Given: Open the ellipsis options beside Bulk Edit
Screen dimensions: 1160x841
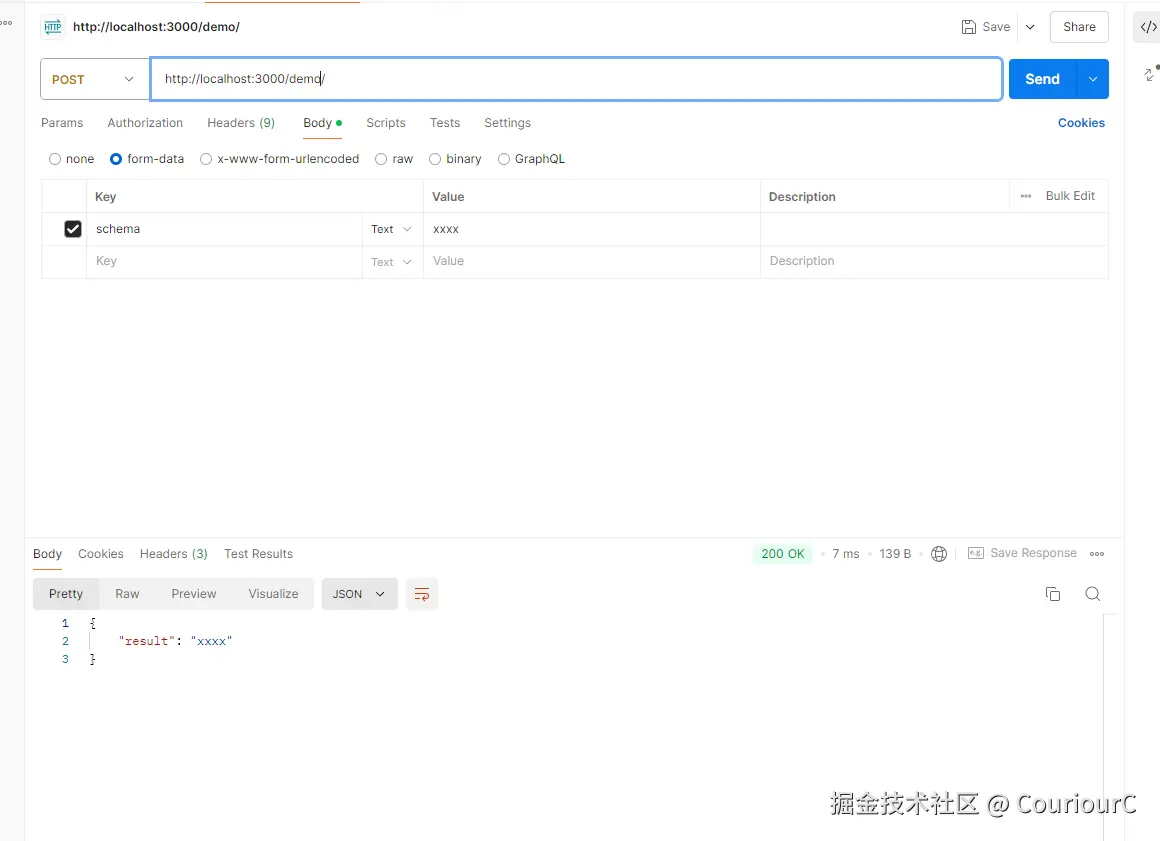Looking at the screenshot, I should (x=1025, y=196).
